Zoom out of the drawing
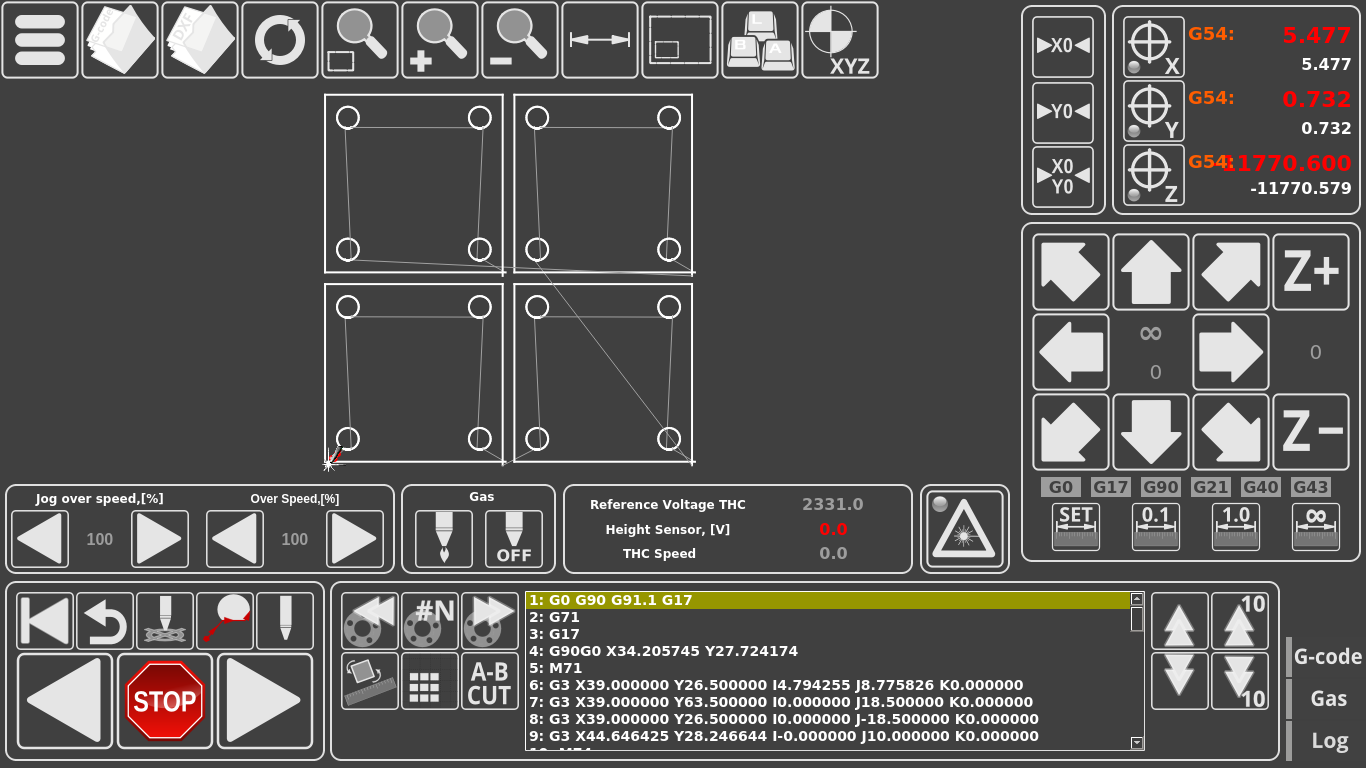 tap(519, 40)
